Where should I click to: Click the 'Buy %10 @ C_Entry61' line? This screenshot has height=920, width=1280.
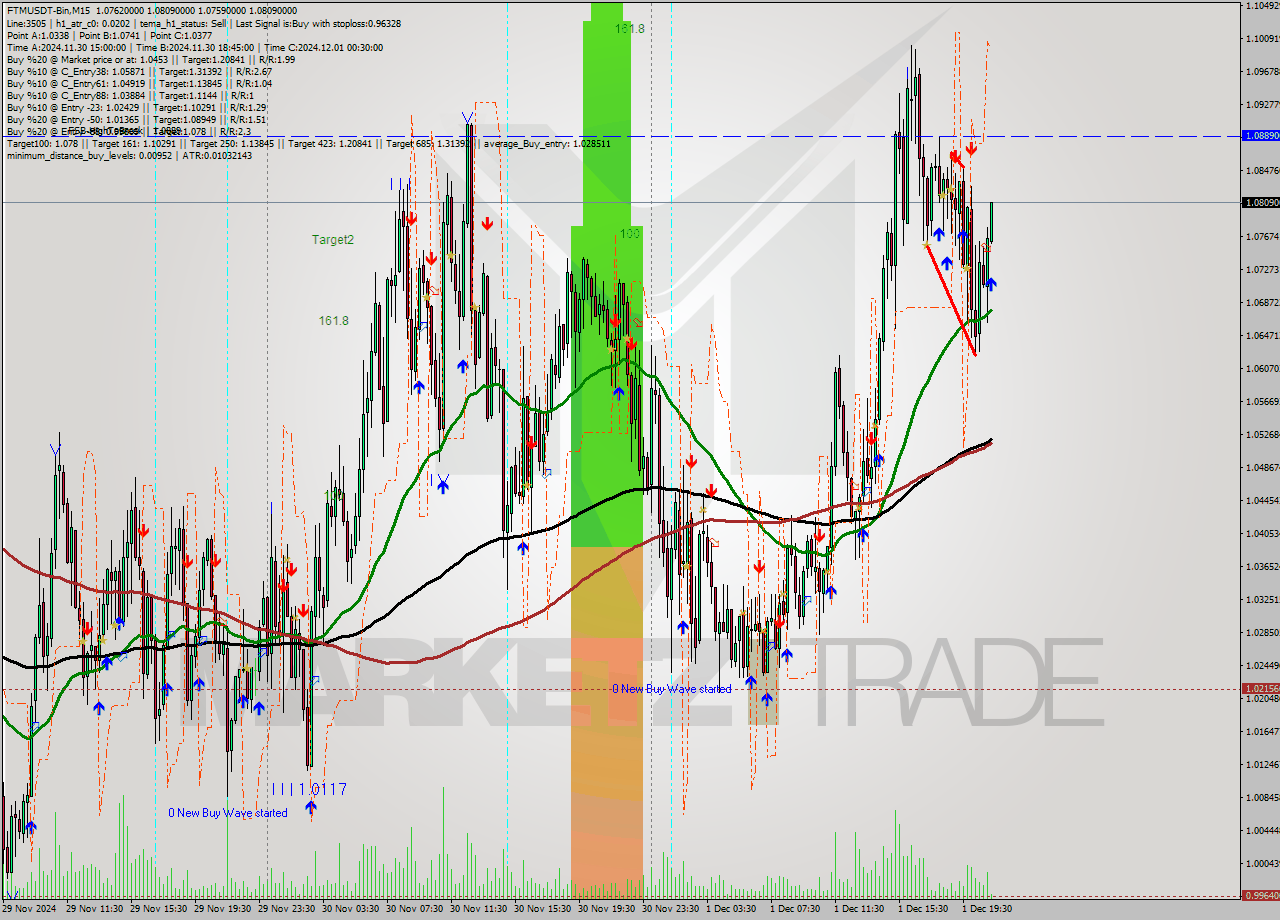(x=139, y=83)
